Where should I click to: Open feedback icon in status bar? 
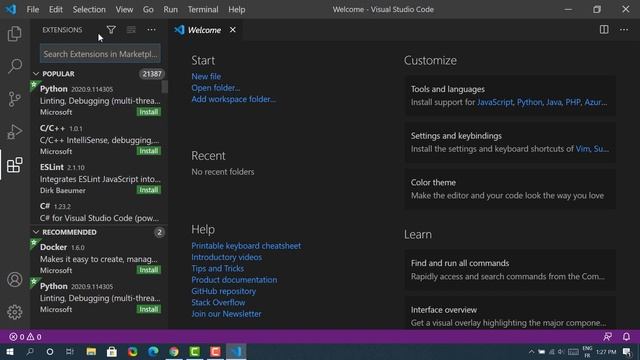[x=607, y=337]
